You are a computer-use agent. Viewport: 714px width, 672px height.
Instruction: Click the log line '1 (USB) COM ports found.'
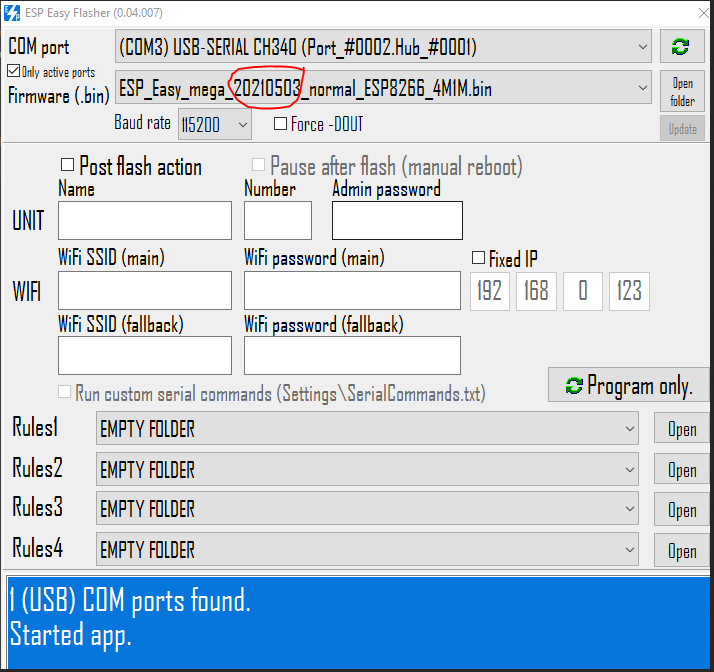coord(130,600)
